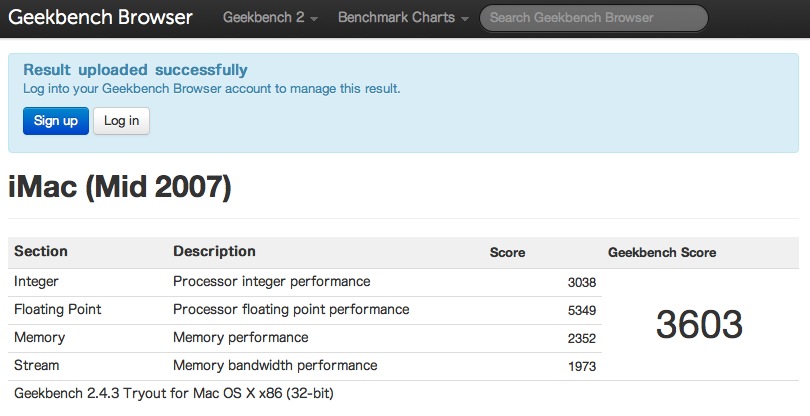Click the Description column header

[x=214, y=251]
